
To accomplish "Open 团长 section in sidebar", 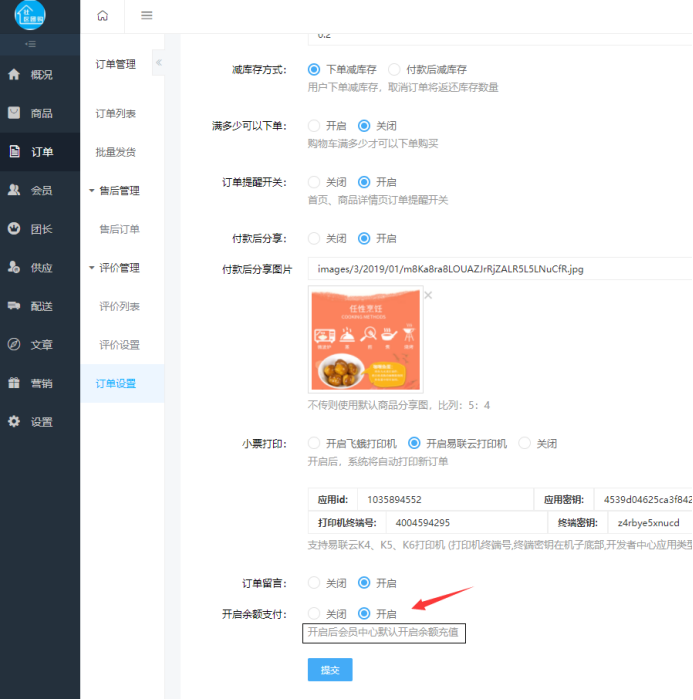I will 40,229.
